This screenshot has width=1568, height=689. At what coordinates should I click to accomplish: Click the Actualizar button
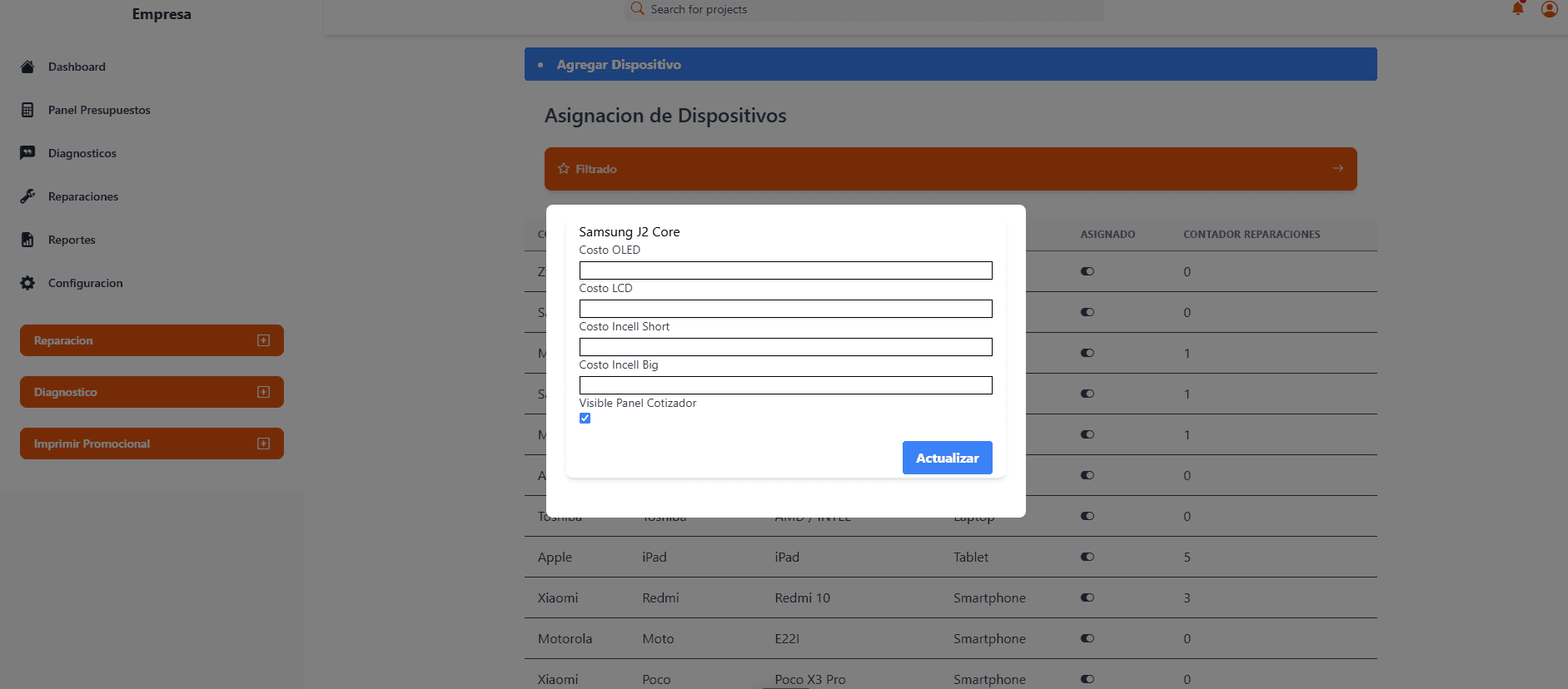(x=947, y=458)
